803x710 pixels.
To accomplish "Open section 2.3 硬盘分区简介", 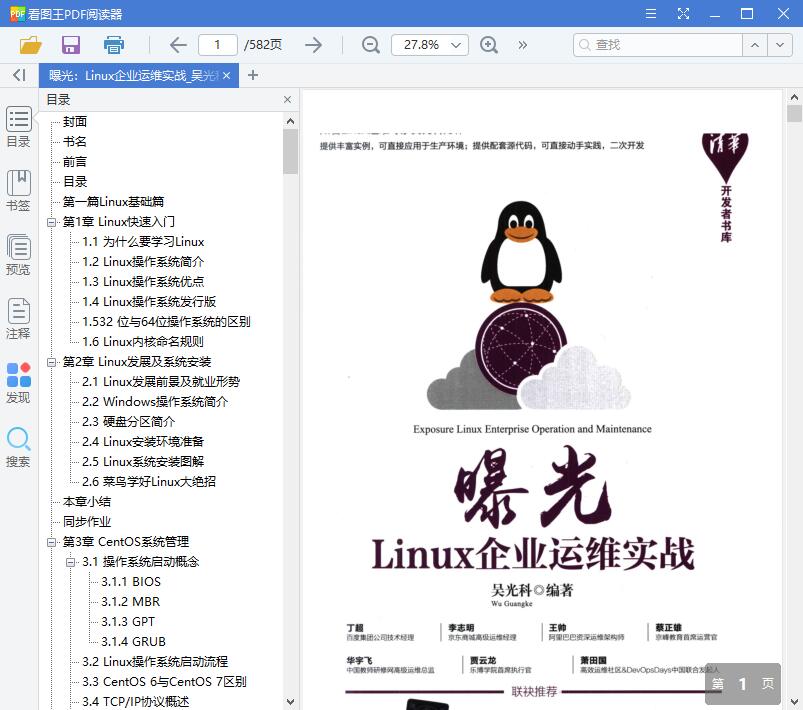I will (129, 422).
